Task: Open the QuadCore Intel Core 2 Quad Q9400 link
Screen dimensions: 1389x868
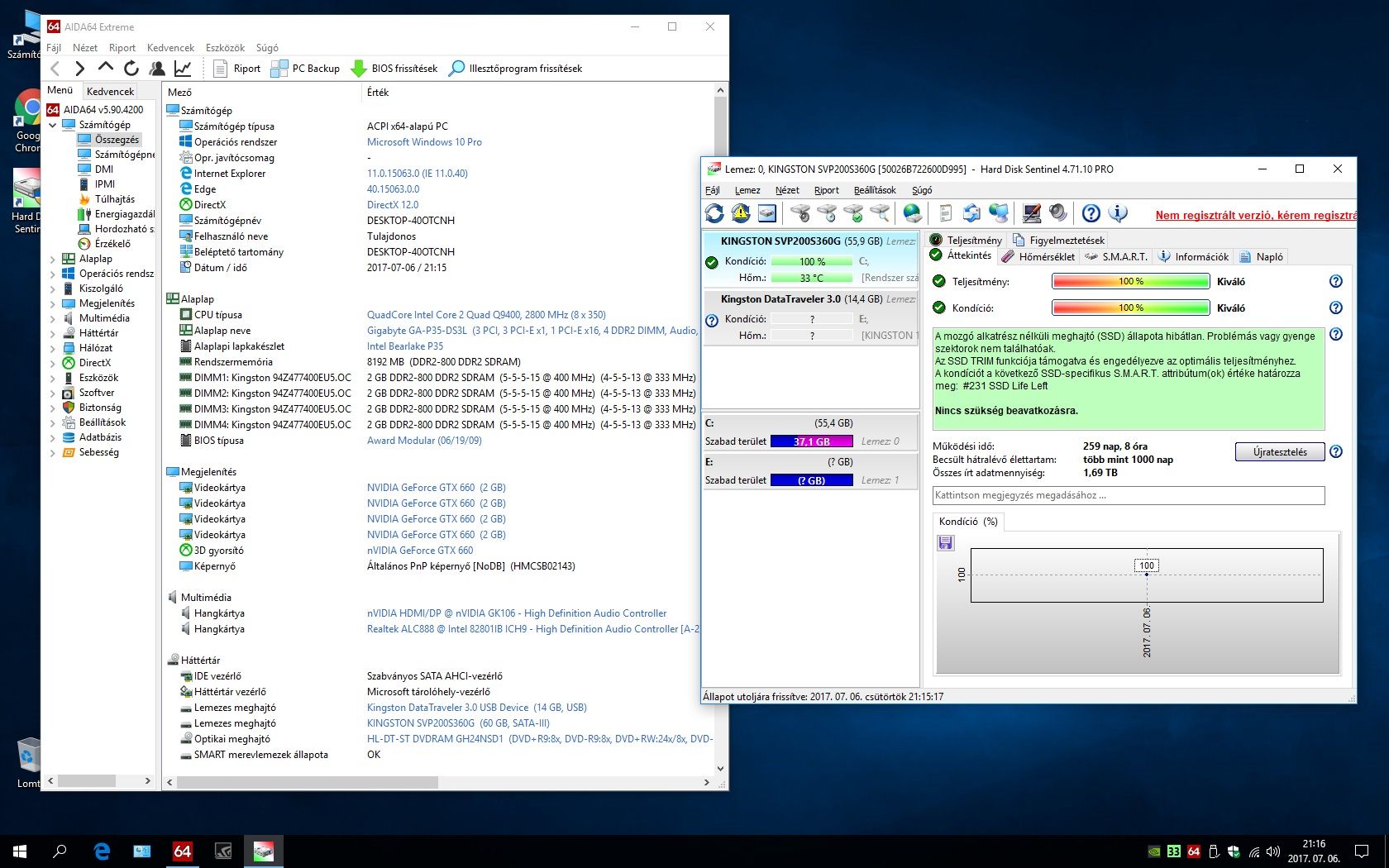Action: click(x=486, y=315)
